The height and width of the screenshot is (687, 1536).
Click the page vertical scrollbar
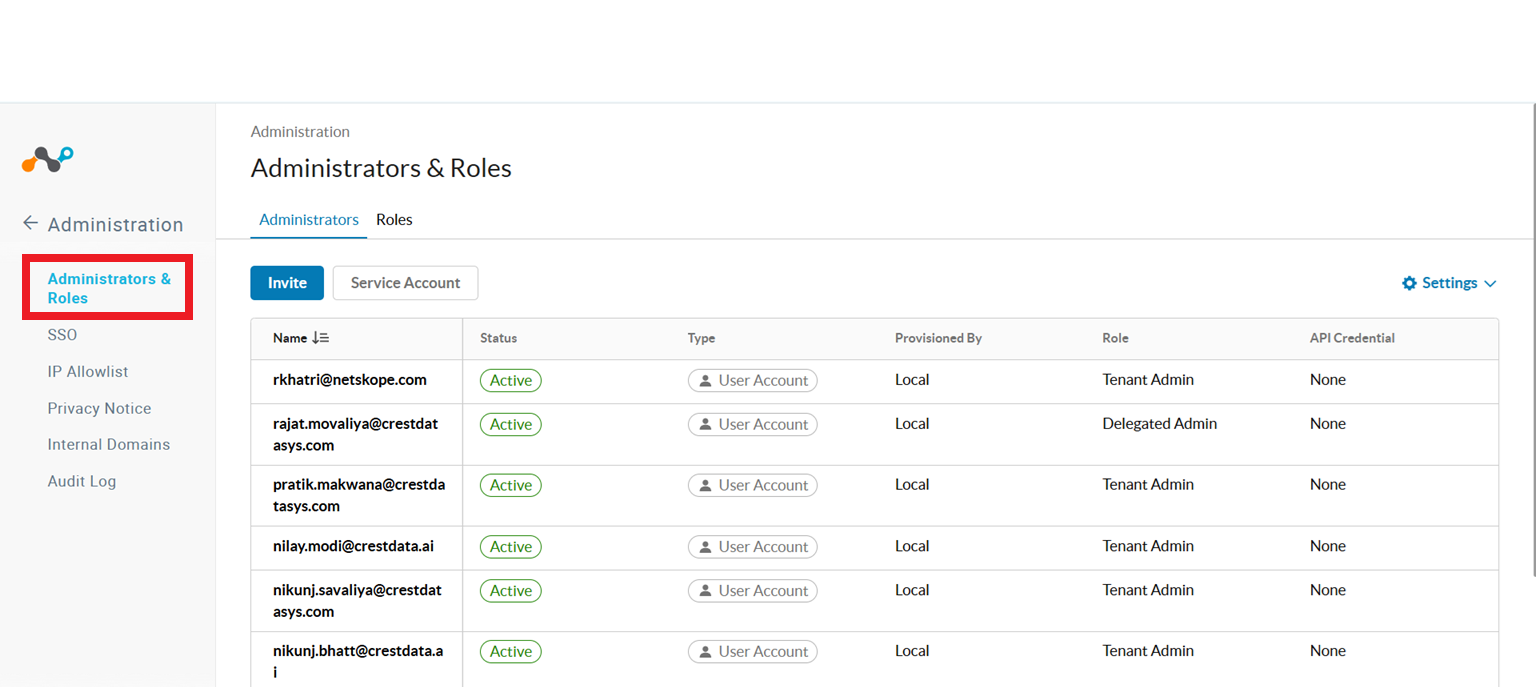pos(1532,340)
